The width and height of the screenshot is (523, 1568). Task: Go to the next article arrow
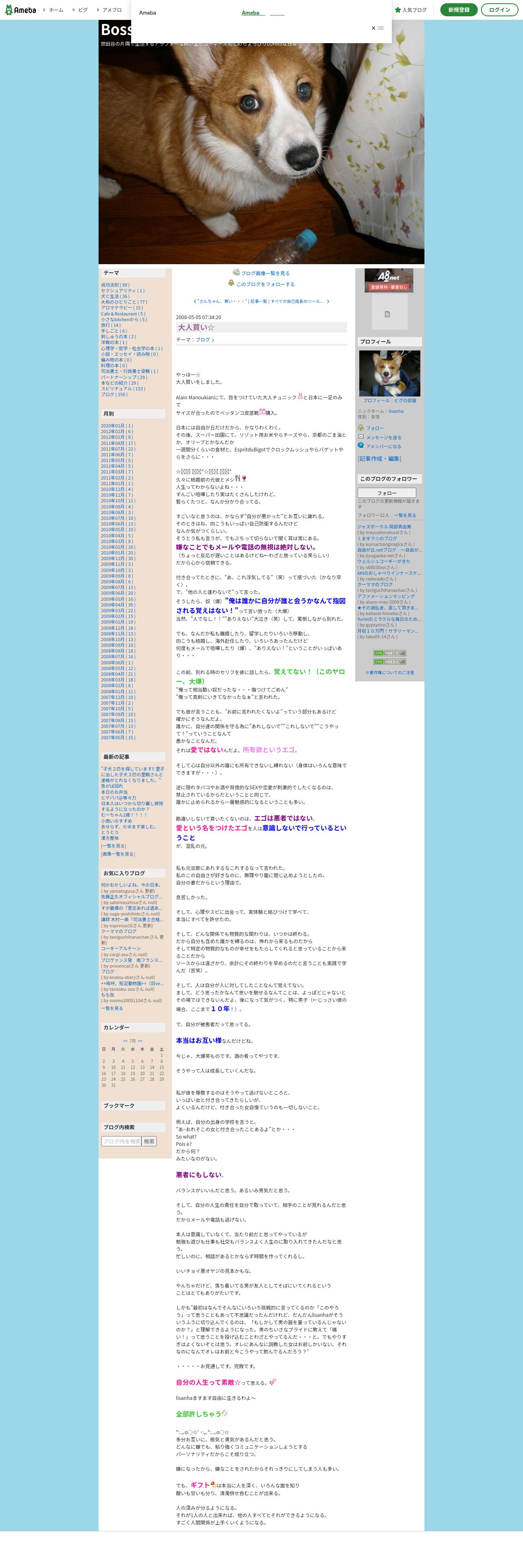327,301
